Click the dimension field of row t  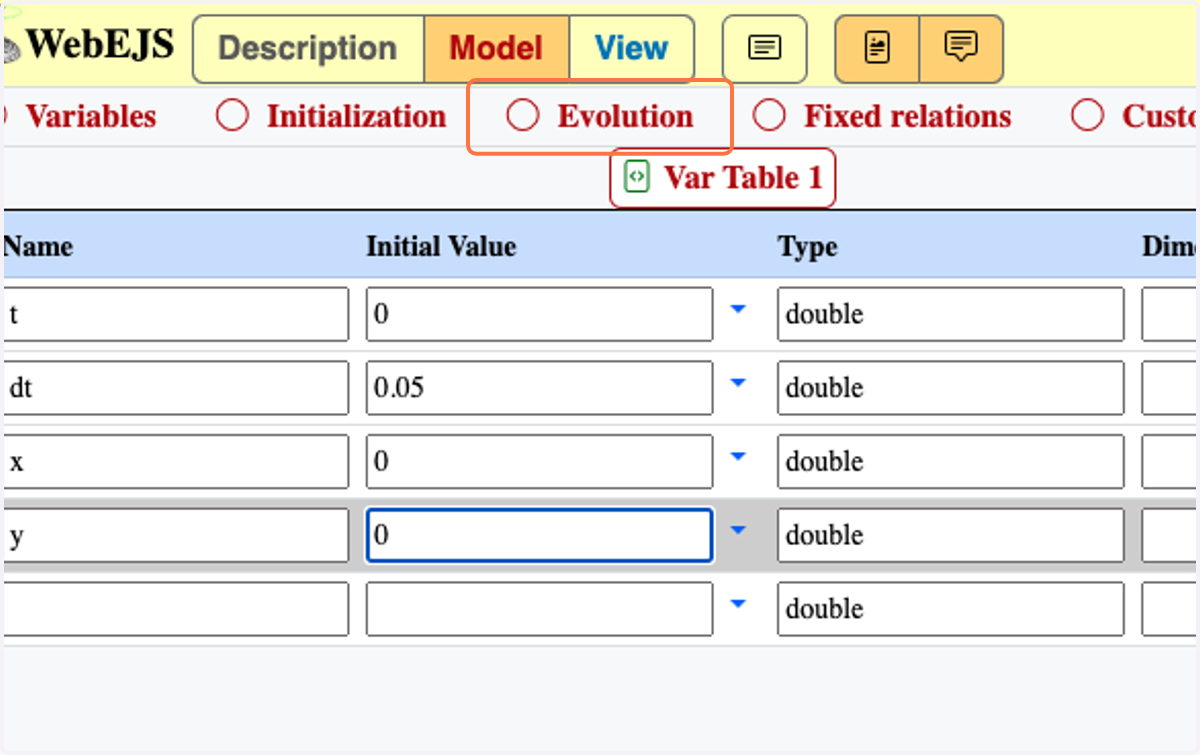click(1170, 314)
